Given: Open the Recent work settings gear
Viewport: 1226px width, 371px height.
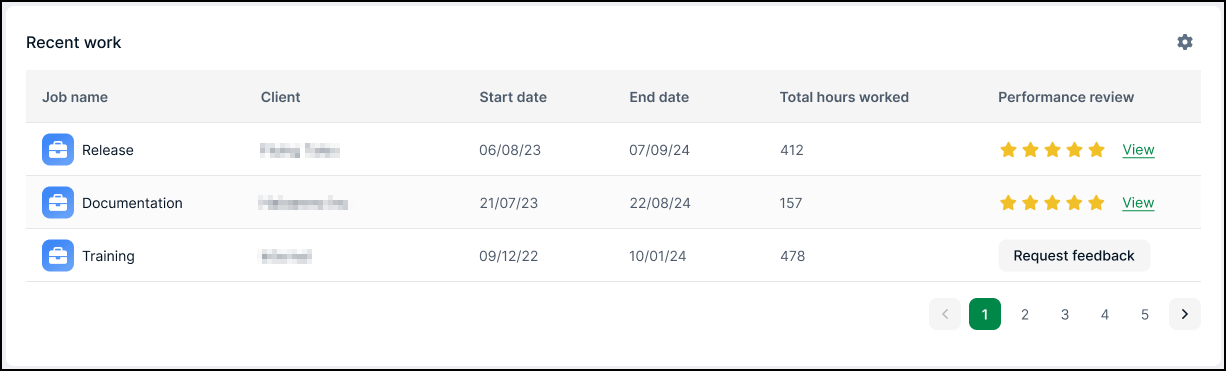Looking at the screenshot, I should tap(1185, 42).
